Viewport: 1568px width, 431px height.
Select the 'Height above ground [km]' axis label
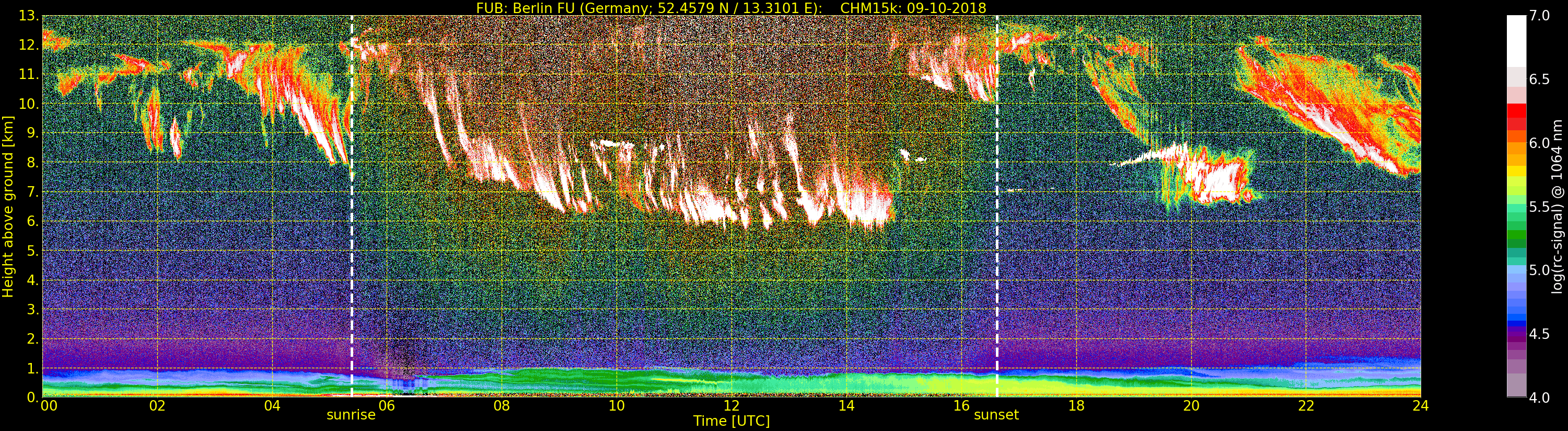point(8,207)
